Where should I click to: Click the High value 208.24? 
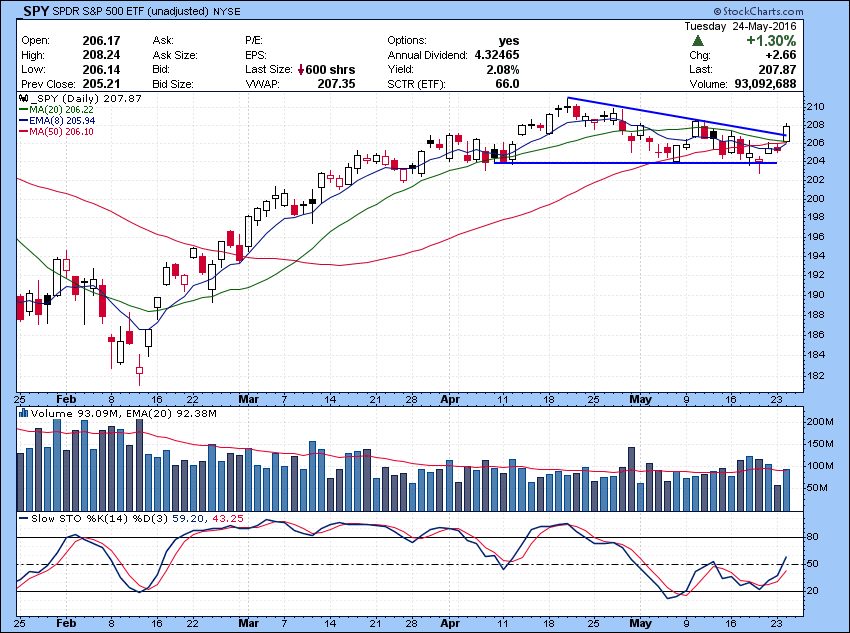click(x=101, y=55)
